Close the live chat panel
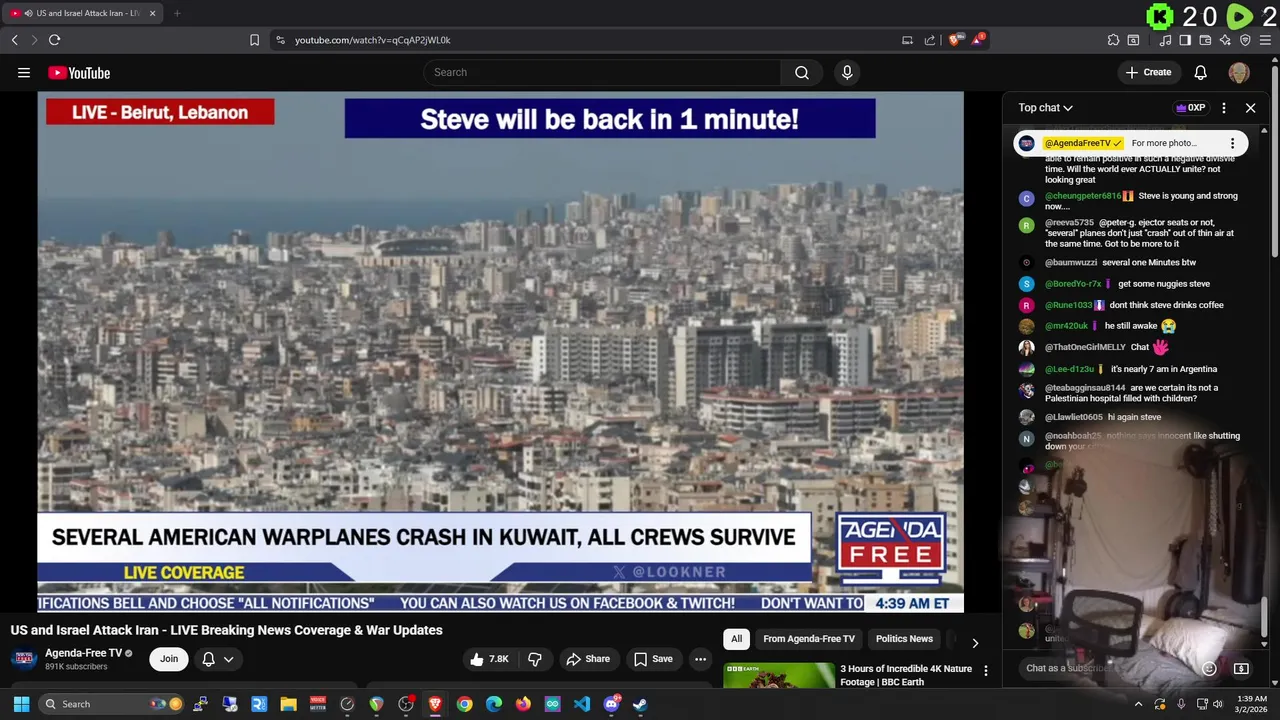 point(1250,108)
